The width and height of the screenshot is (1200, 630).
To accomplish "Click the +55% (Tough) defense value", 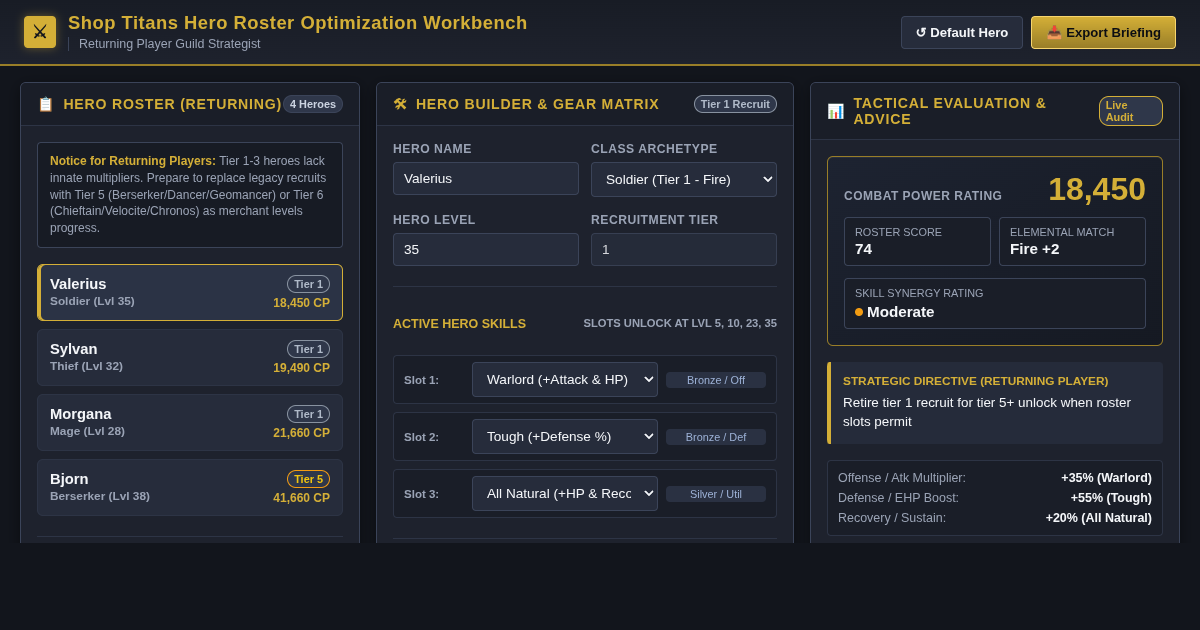I will [1110, 498].
